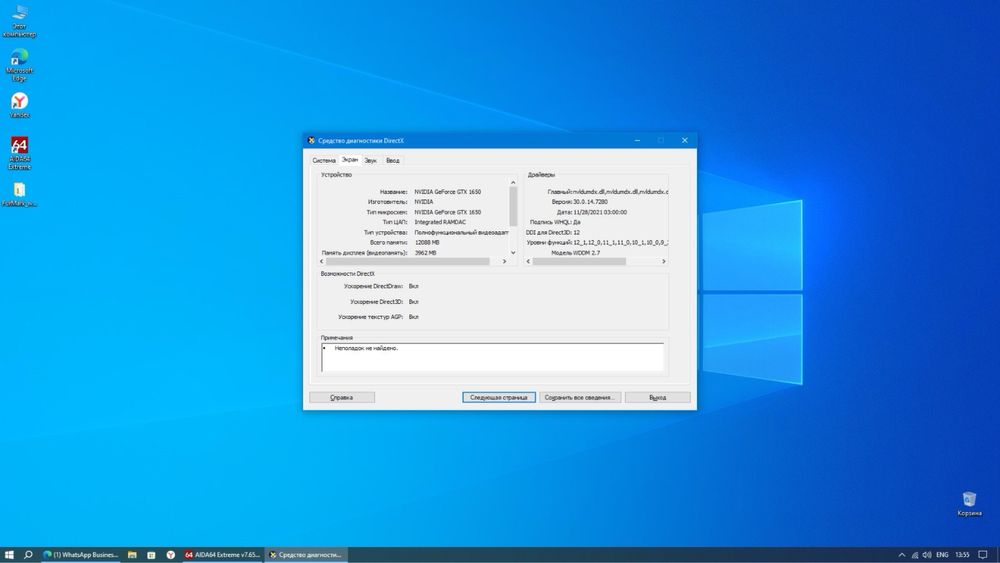Click "Ускорение текстур AGP" label
The height and width of the screenshot is (563, 1000).
[371, 317]
